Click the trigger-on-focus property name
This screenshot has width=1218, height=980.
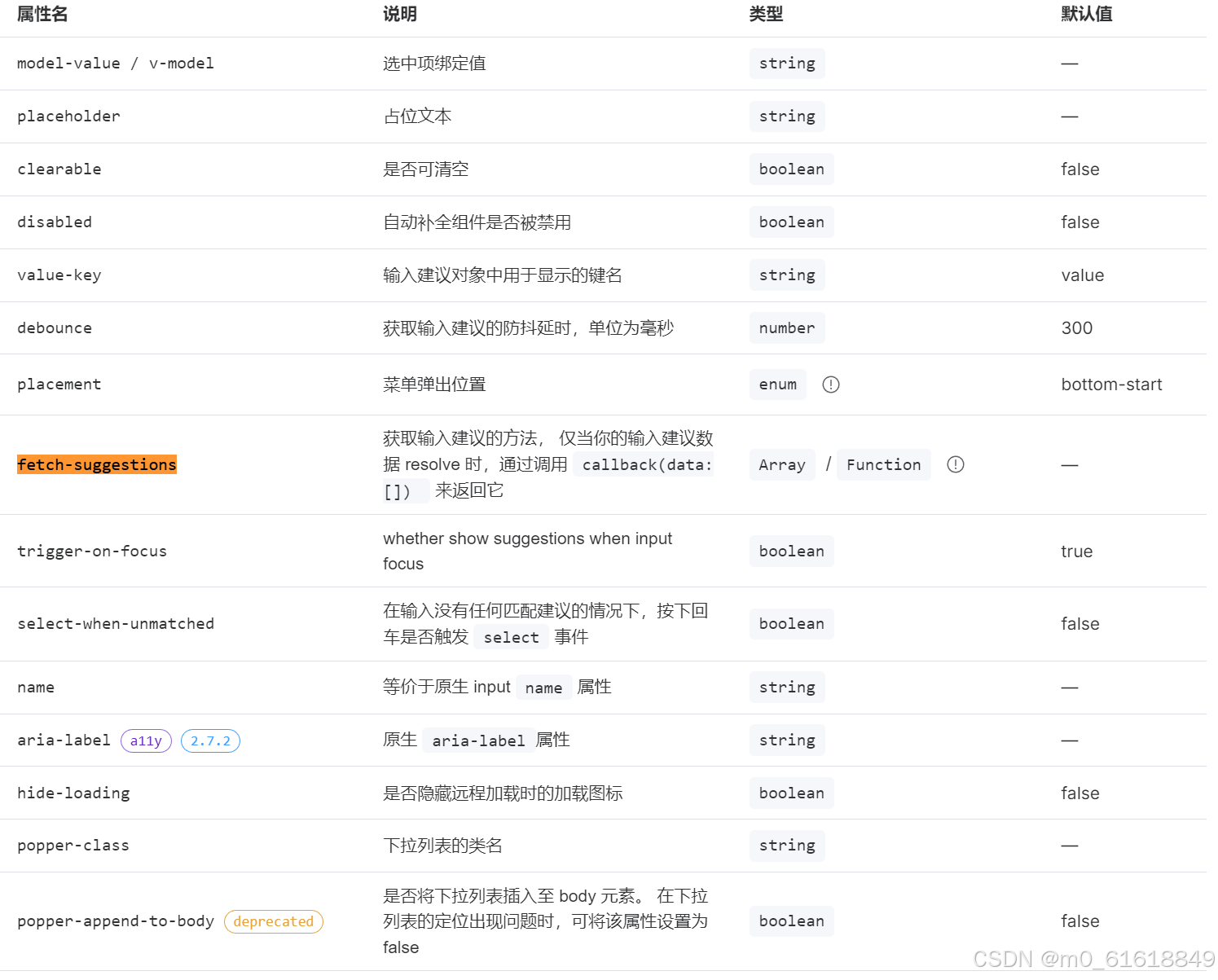[x=91, y=551]
